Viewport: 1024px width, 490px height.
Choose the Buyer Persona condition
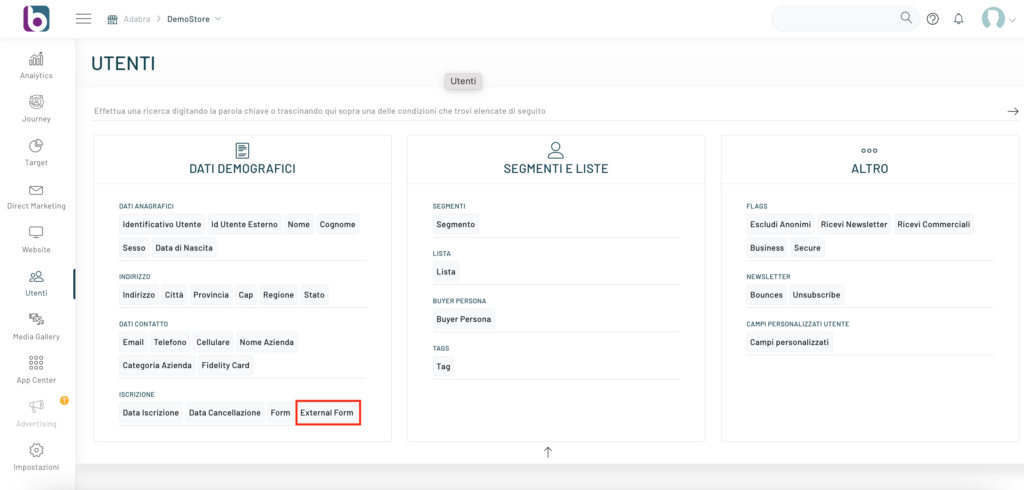[463, 319]
